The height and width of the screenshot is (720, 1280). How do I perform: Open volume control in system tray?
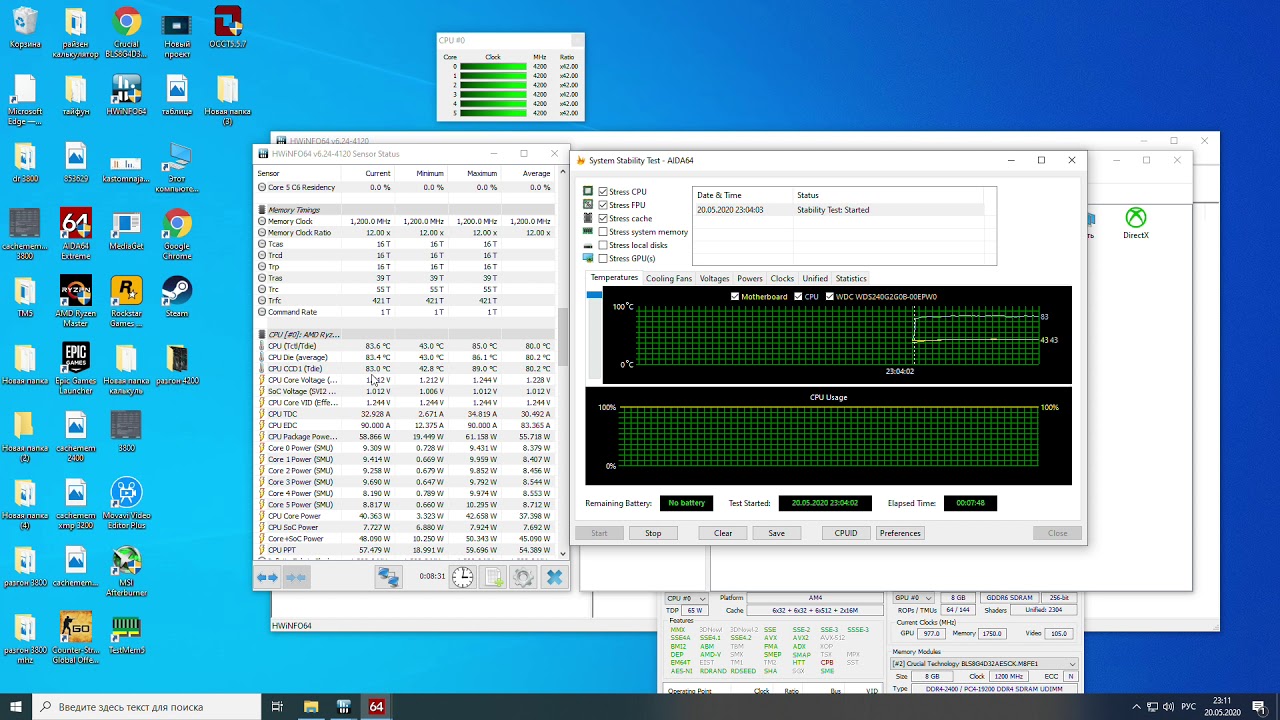1168,707
